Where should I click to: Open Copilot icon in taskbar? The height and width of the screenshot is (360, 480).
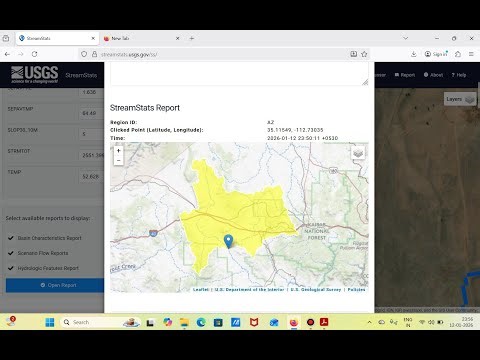tap(168, 322)
